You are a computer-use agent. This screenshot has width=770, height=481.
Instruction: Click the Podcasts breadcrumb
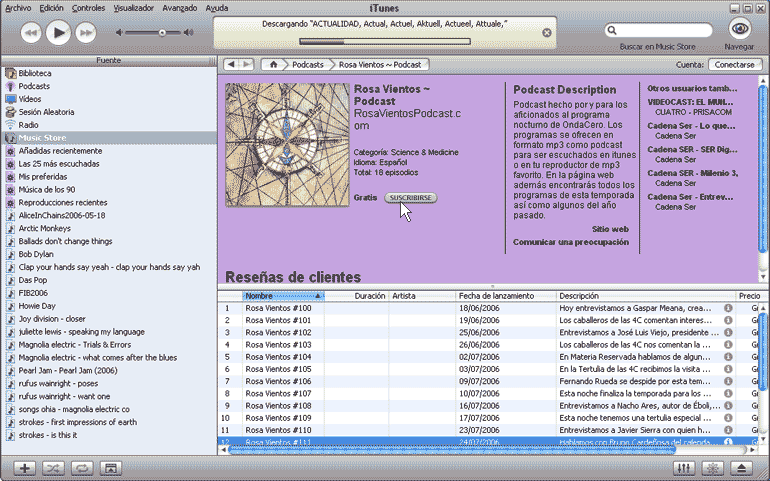pyautogui.click(x=308, y=64)
